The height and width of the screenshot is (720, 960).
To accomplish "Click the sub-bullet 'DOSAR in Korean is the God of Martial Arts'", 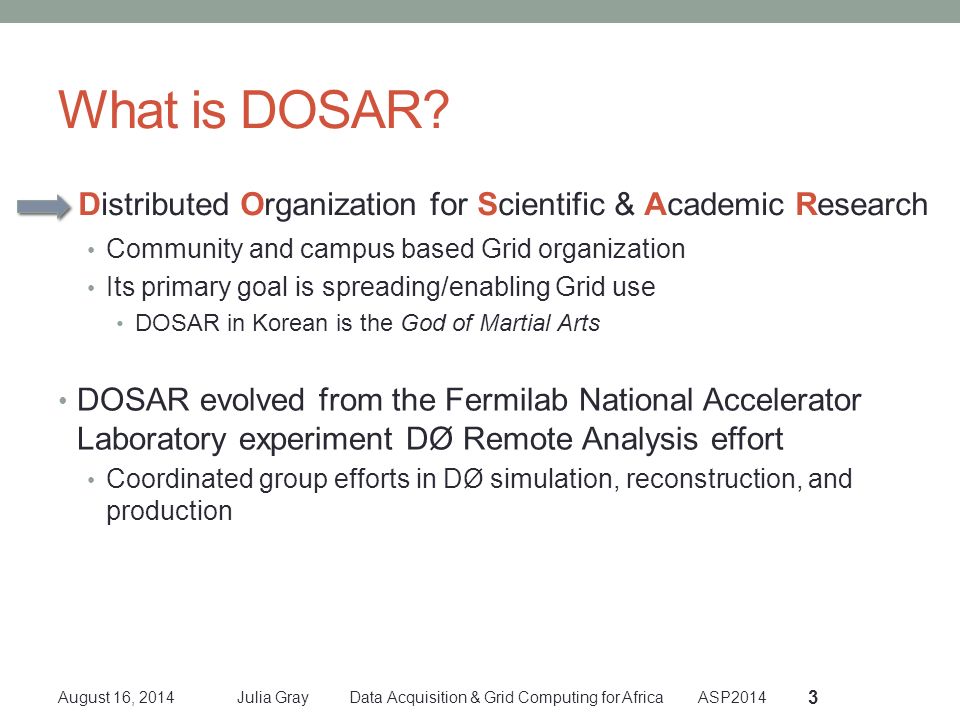I will click(x=367, y=323).
